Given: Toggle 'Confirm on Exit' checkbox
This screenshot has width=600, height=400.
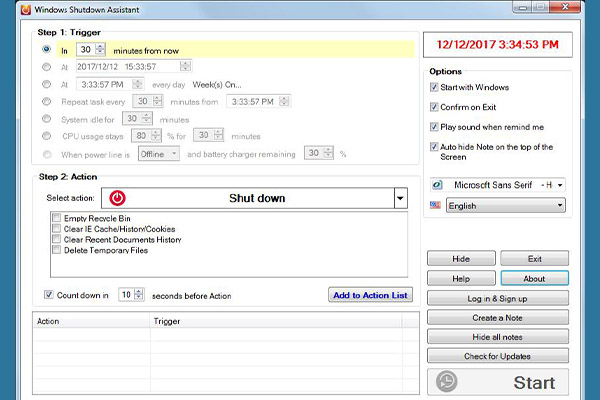Looking at the screenshot, I should tap(434, 107).
